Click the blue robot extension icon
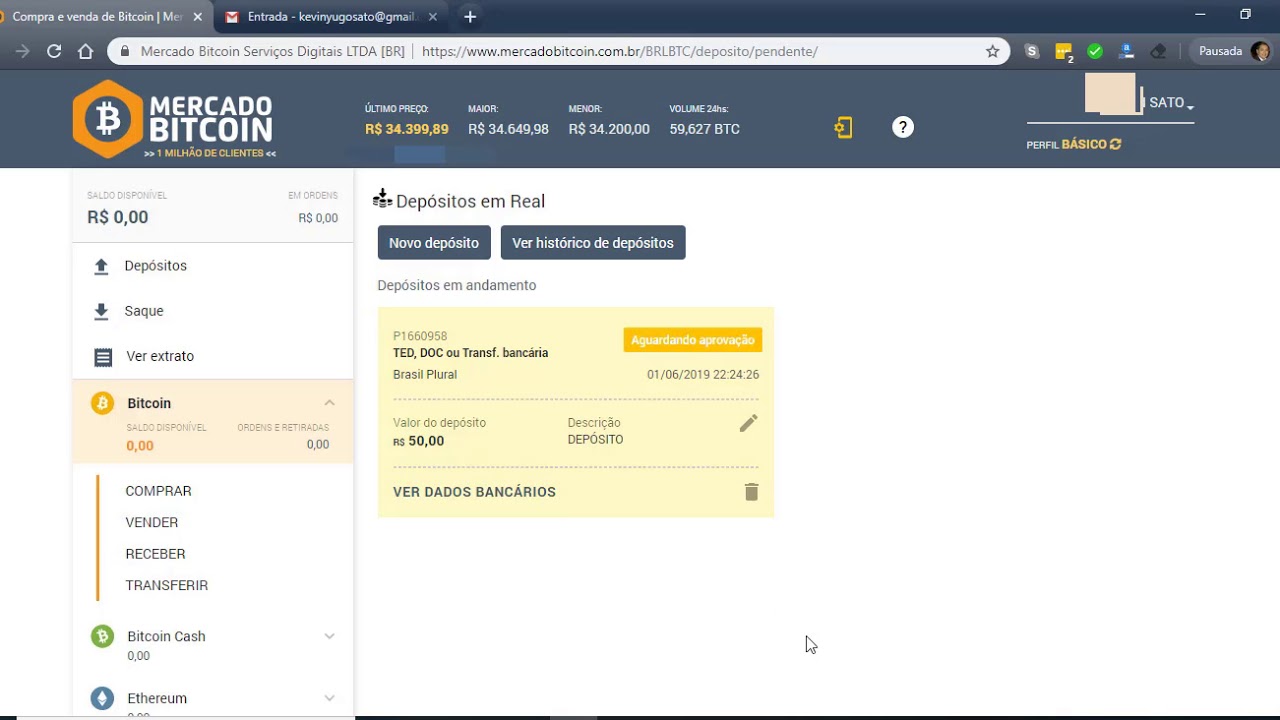Screen dimensions: 1280x720 1127,51
